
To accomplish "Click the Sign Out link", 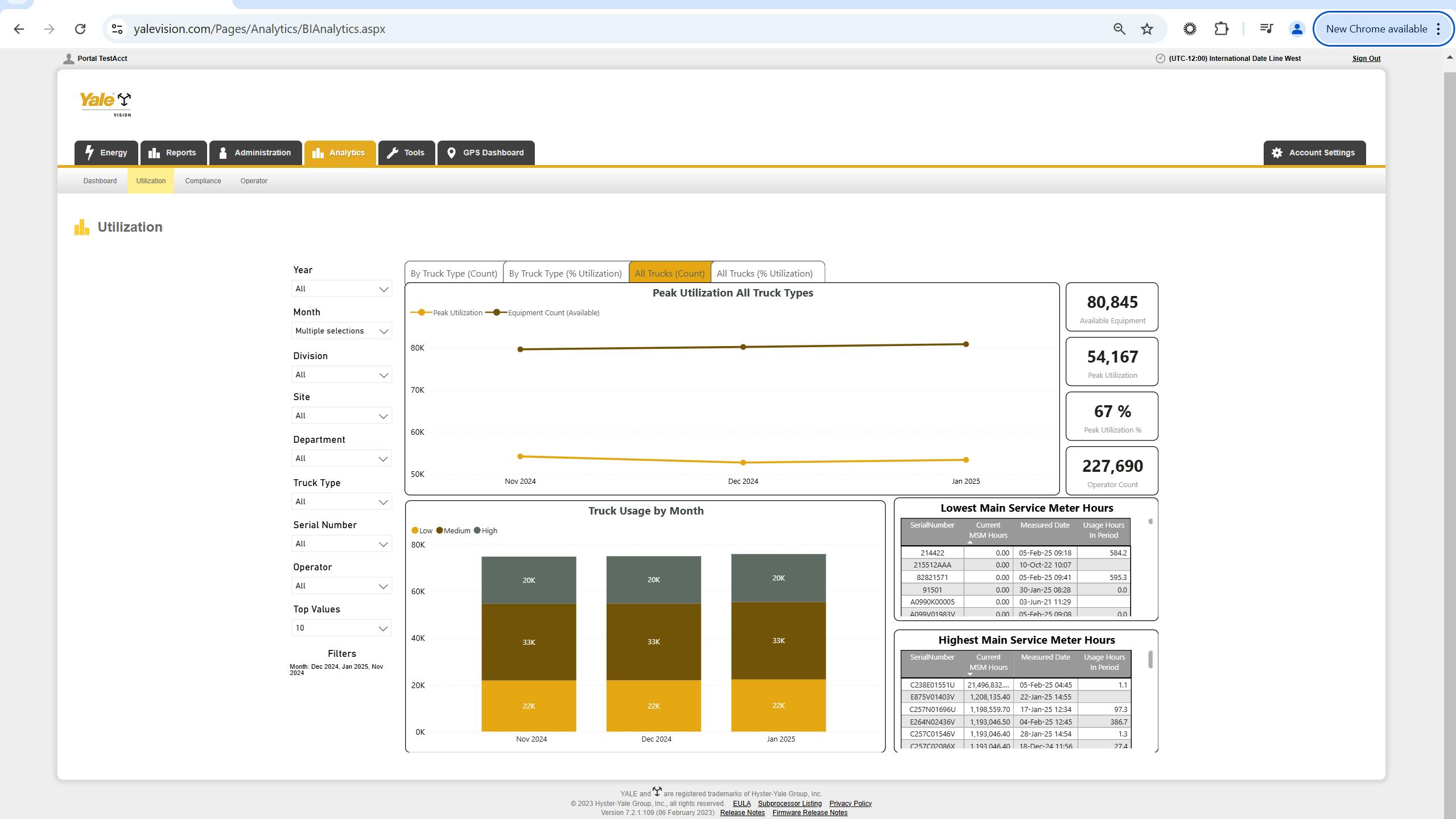I will 1366,59.
